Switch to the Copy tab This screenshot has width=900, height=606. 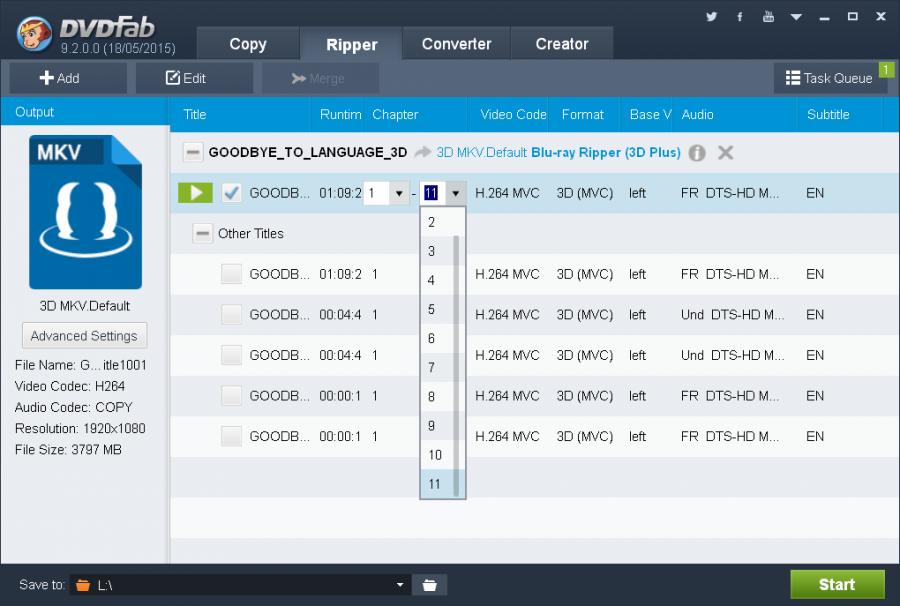247,44
